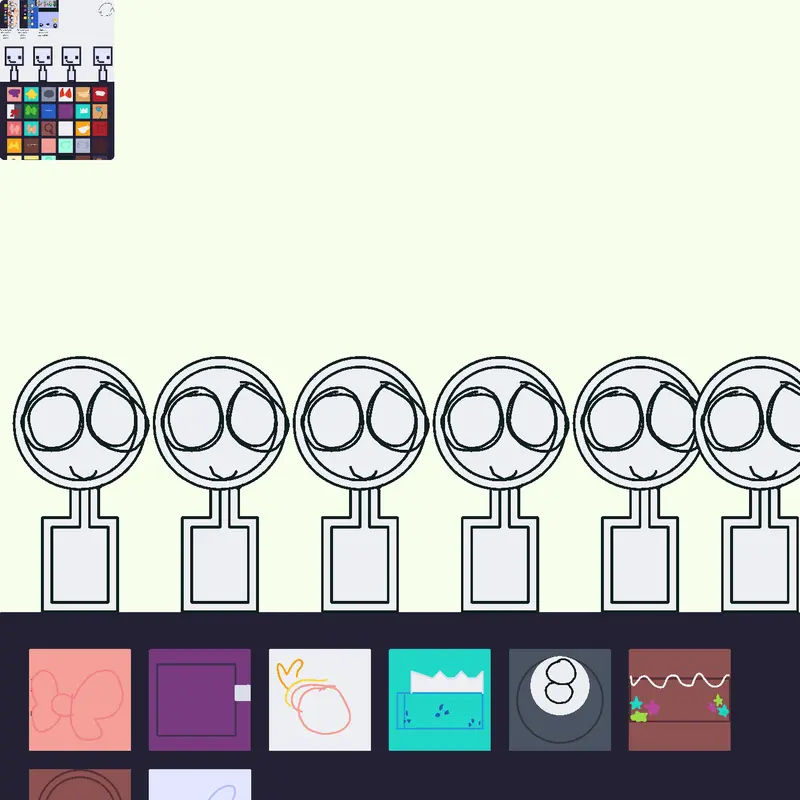This screenshot has height=800, width=800.
Task: Select the half-white half-gray mini icon with a red bow
Action: (x=14, y=111)
